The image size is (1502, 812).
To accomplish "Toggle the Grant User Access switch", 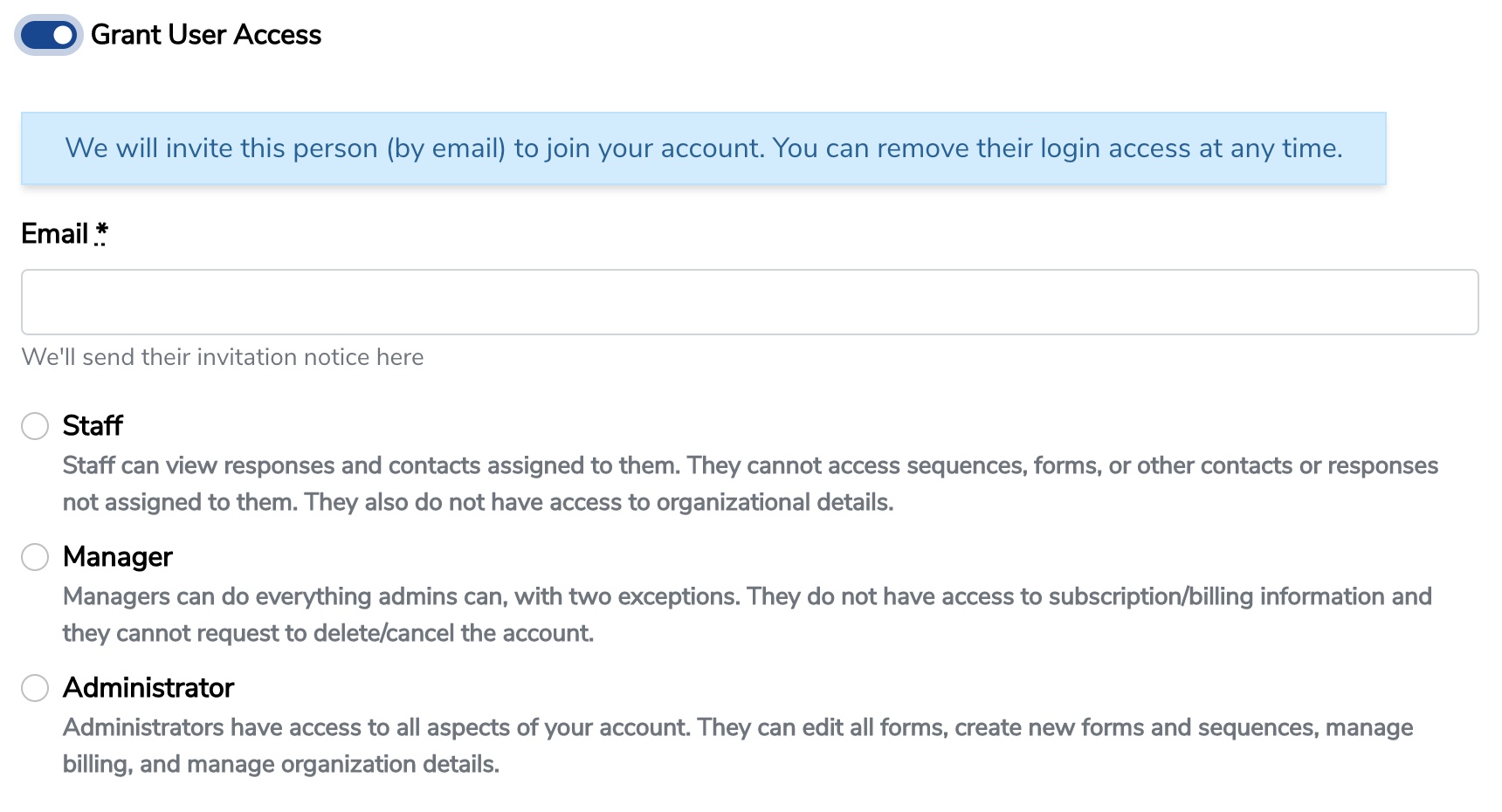I will [49, 35].
